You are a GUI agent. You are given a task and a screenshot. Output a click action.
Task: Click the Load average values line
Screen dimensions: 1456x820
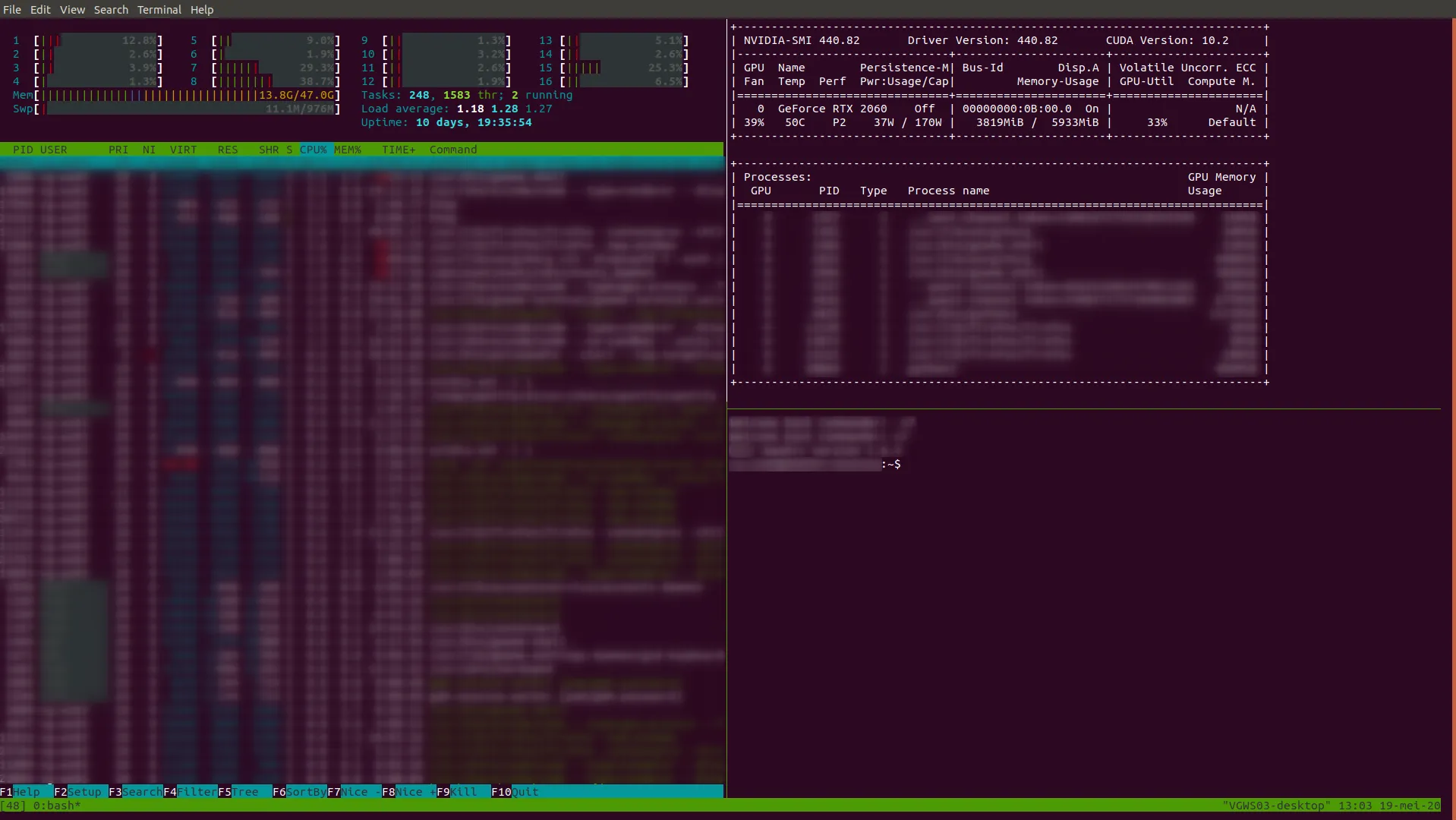(x=457, y=109)
